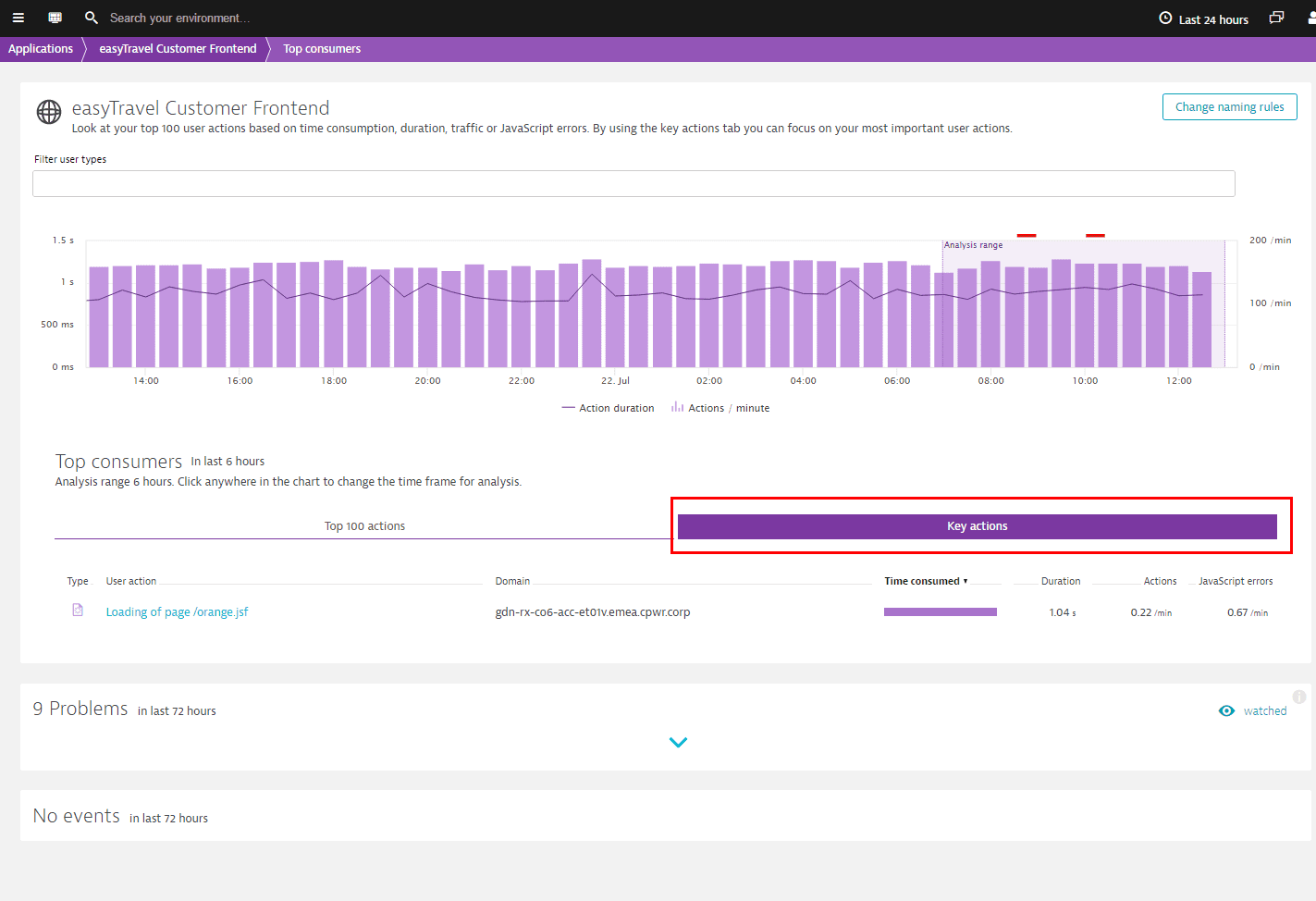This screenshot has height=901, width=1316.
Task: Expand the 9 Problems section chevron
Action: point(678,742)
